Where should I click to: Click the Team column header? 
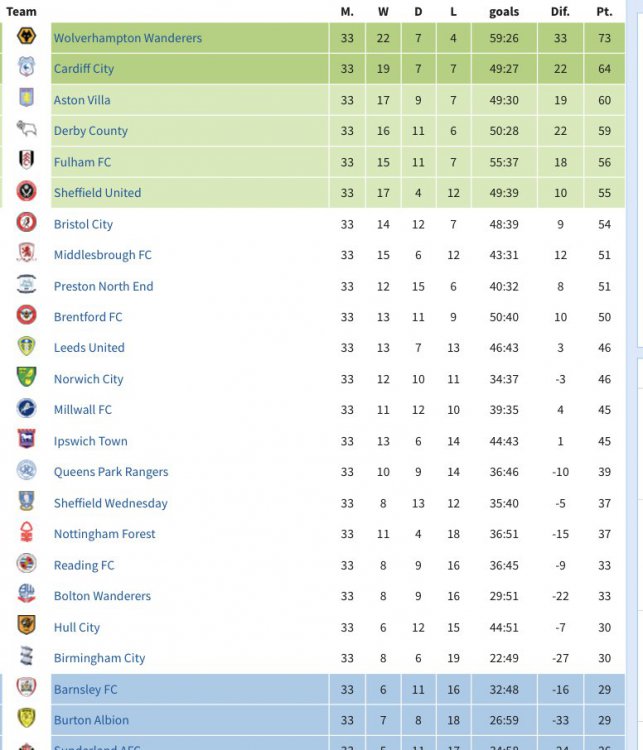pos(21,12)
